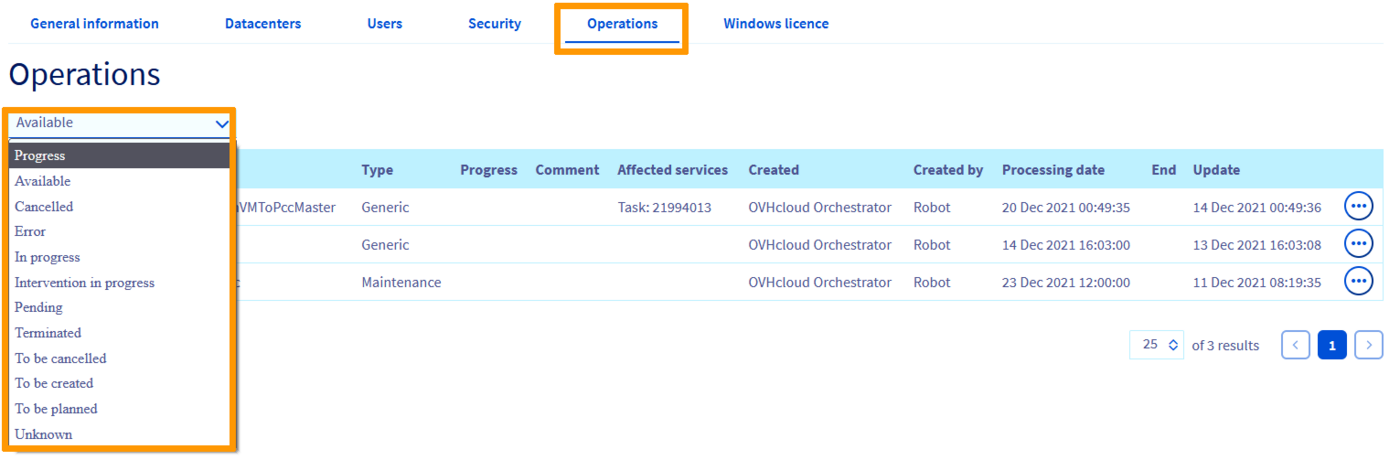Switch to the General information tab
Image resolution: width=1400 pixels, height=460 pixels.
94,24
